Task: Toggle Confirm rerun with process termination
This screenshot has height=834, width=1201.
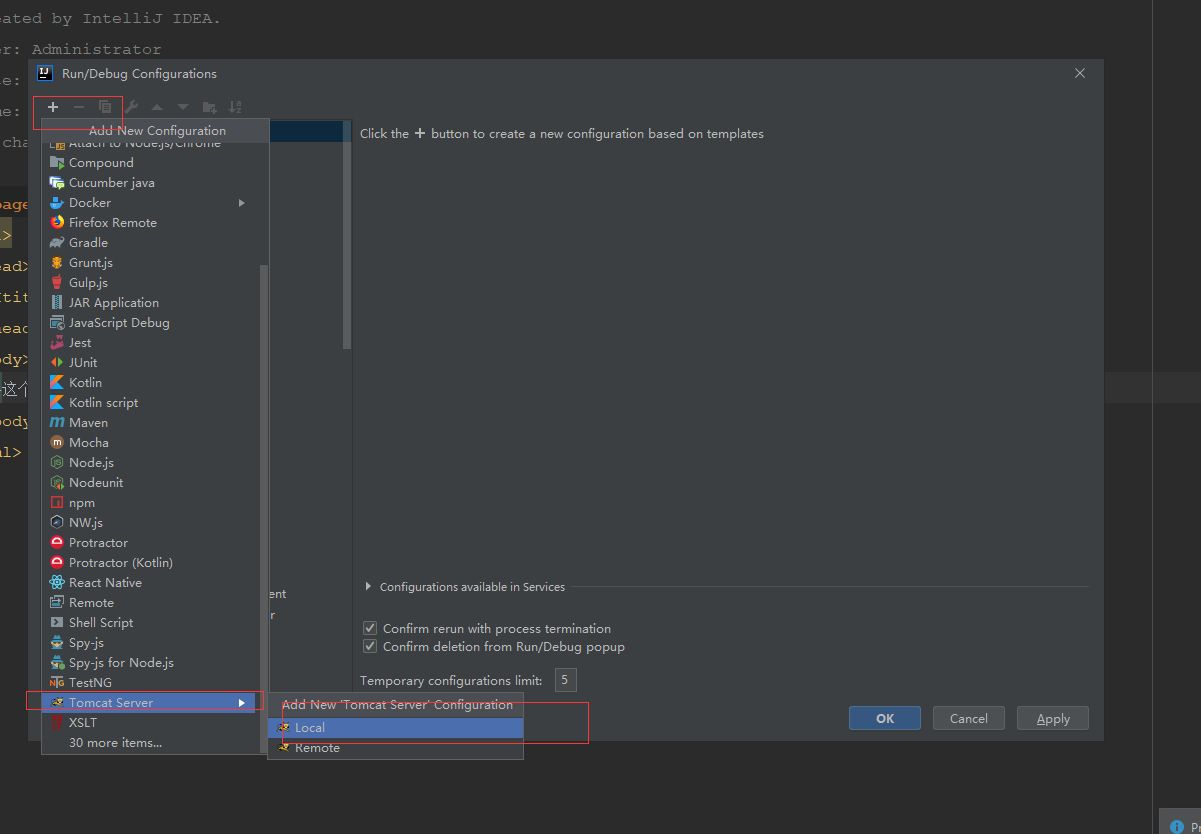Action: (x=371, y=628)
